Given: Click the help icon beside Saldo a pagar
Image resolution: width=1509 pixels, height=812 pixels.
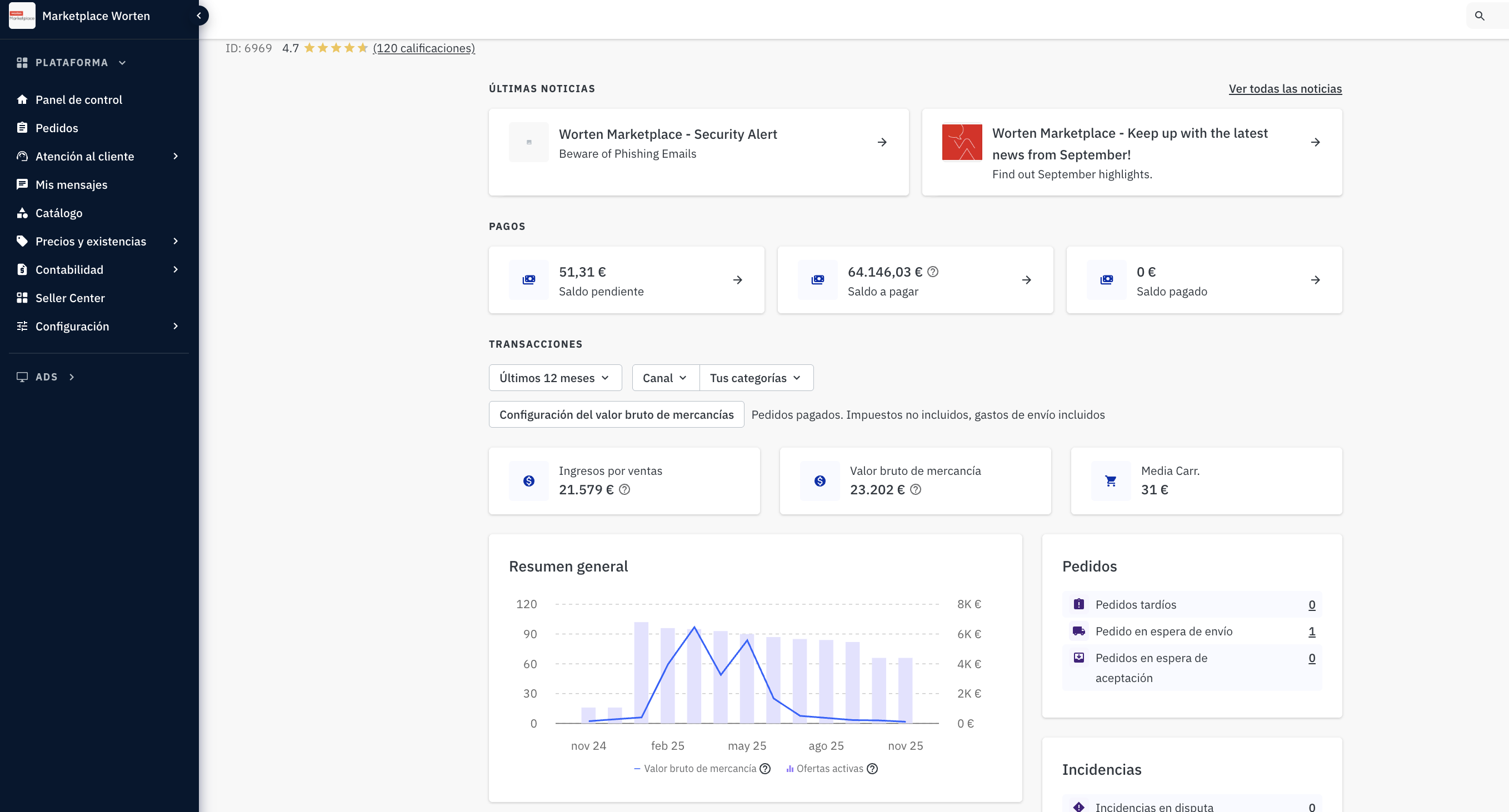Looking at the screenshot, I should coord(933,272).
